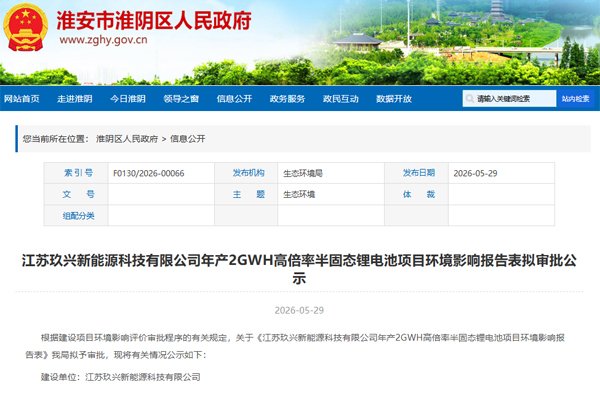Click the search magnifier icon
Image resolution: width=600 pixels, height=400 pixels.
click(470, 99)
